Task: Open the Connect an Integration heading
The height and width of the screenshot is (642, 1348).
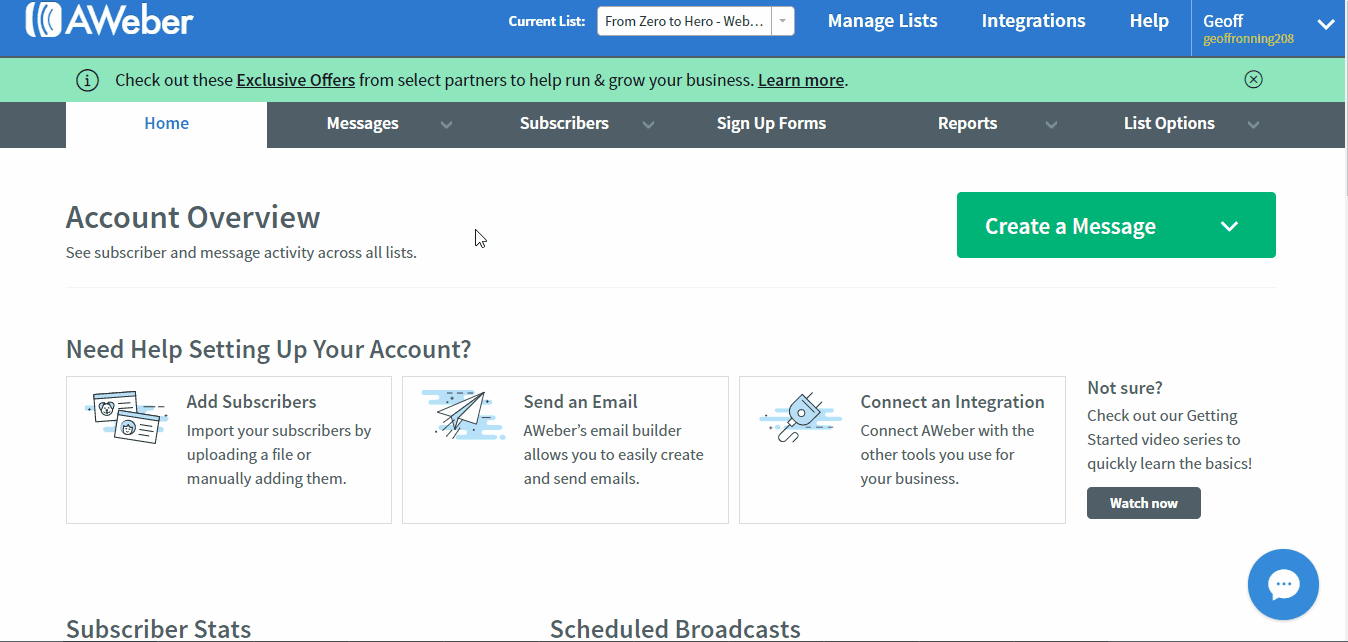Action: pyautogui.click(x=952, y=402)
